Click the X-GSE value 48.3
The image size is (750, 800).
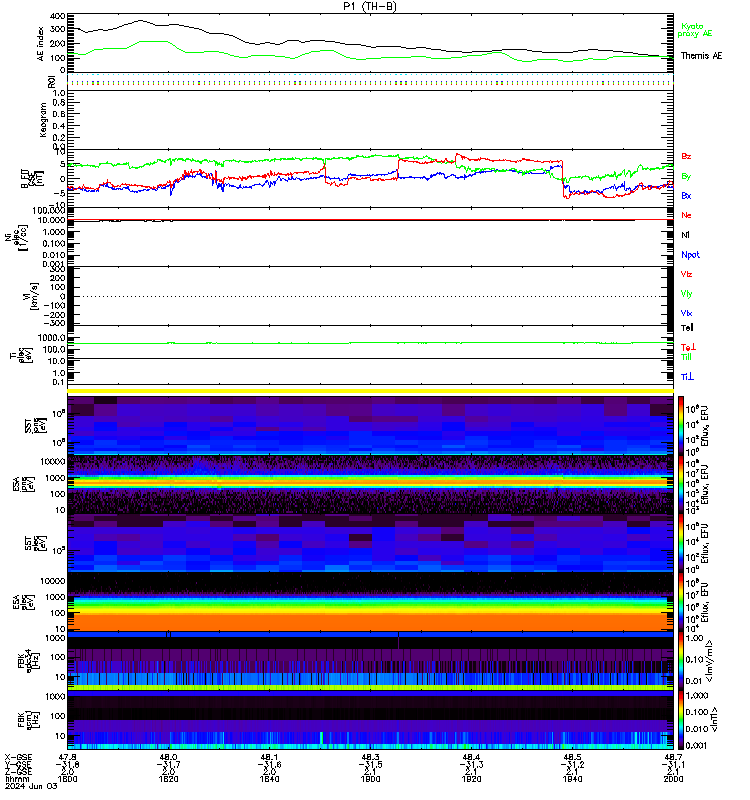370,757
